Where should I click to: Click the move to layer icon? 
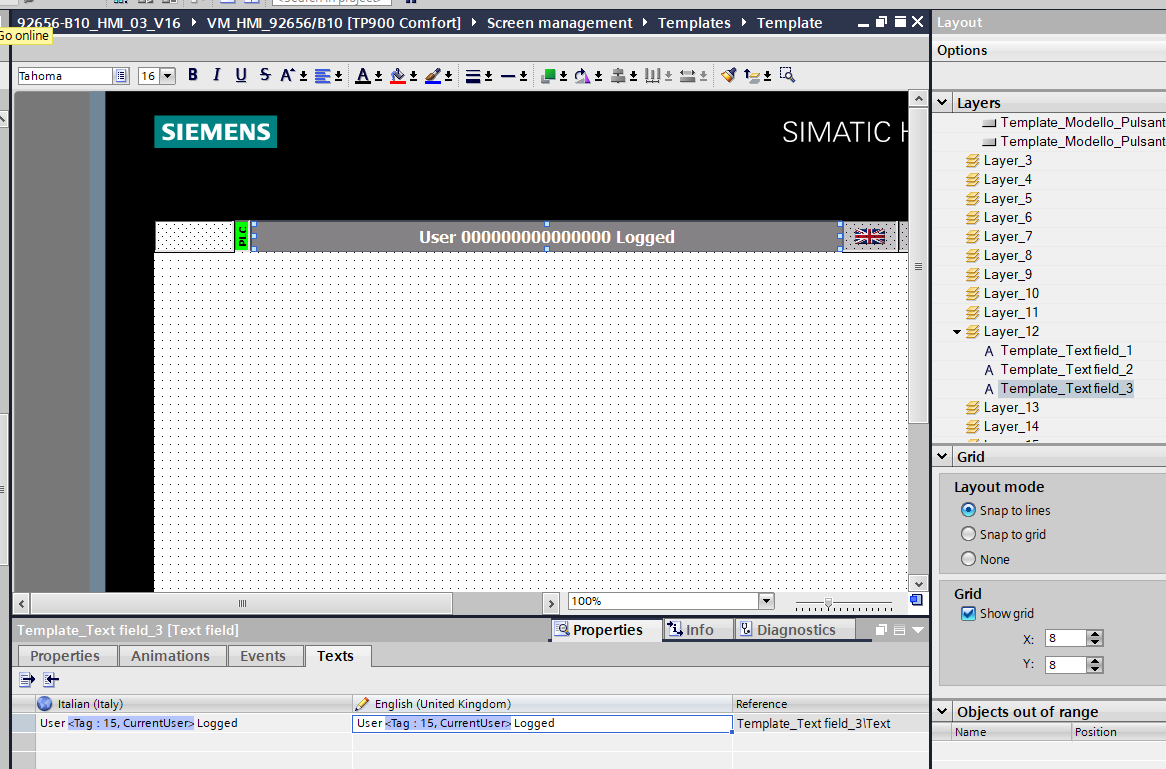coord(752,75)
